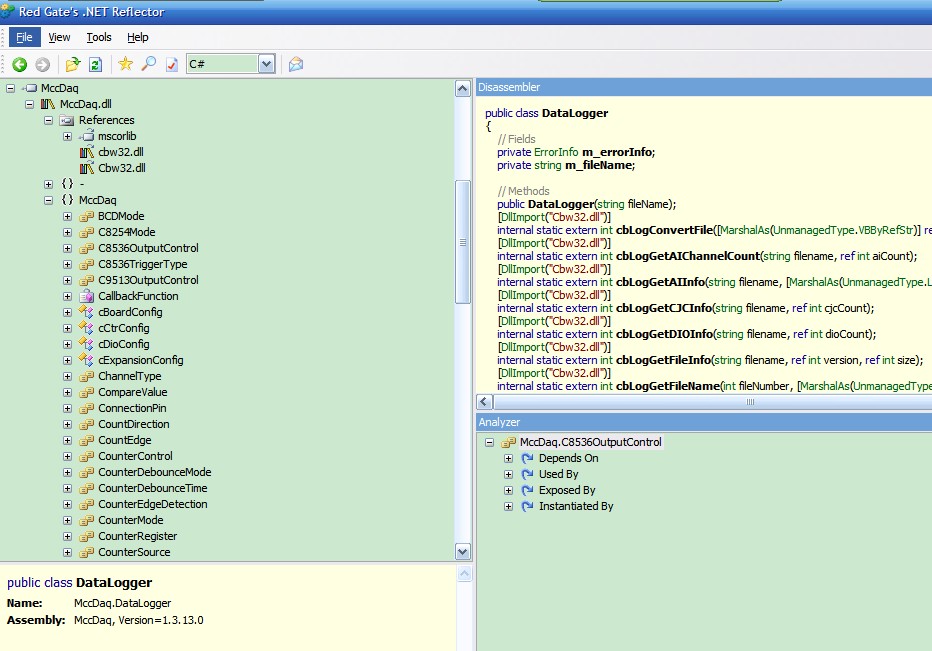
Task: Click the mscorlib assembly icon
Action: click(87, 136)
